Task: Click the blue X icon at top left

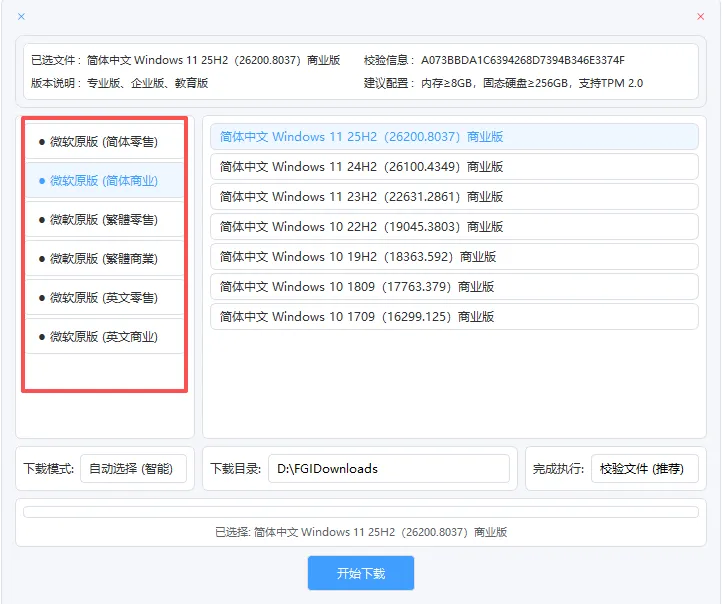Action: [x=21, y=17]
